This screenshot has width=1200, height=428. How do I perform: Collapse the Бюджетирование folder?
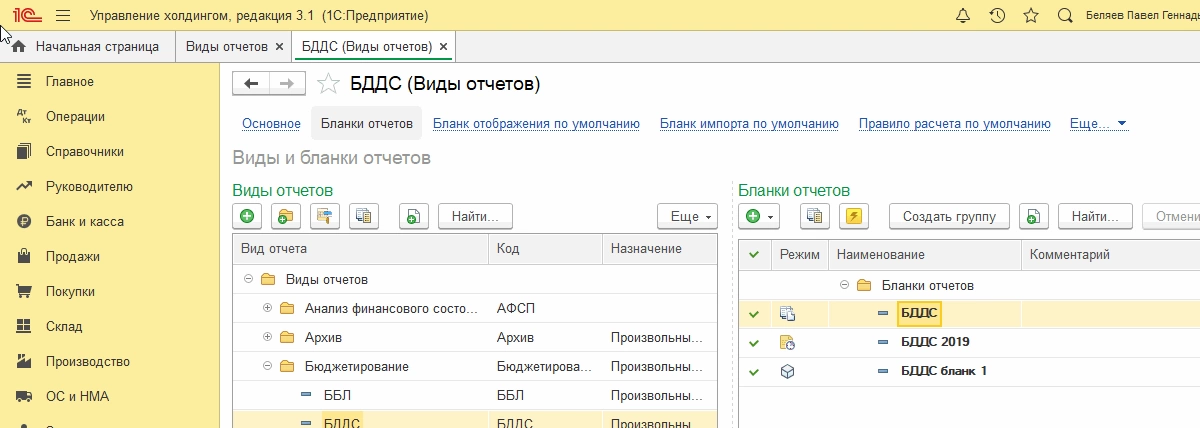coord(267,366)
